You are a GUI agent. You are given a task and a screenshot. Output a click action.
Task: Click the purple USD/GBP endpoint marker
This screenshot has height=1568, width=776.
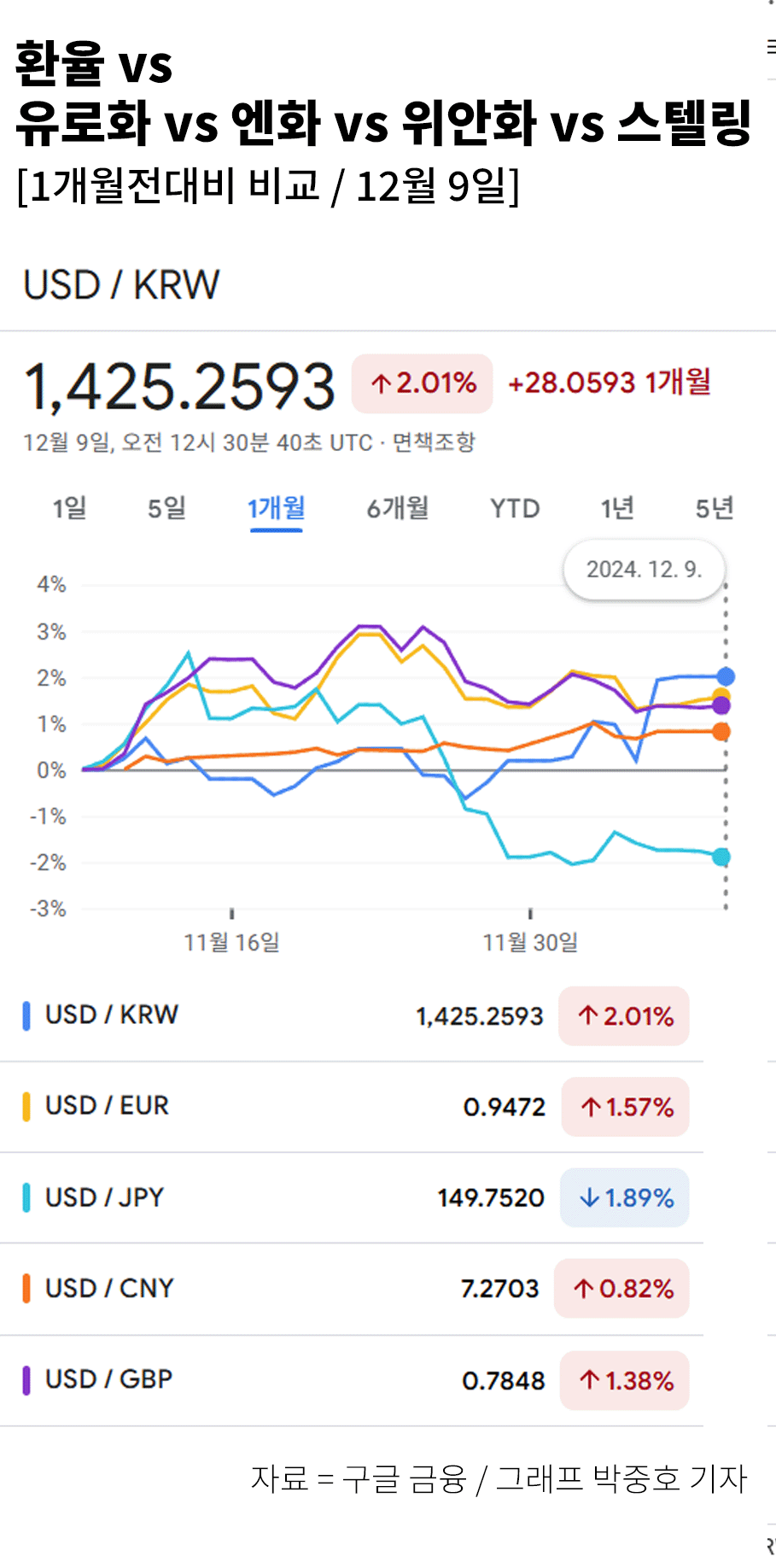[x=723, y=705]
